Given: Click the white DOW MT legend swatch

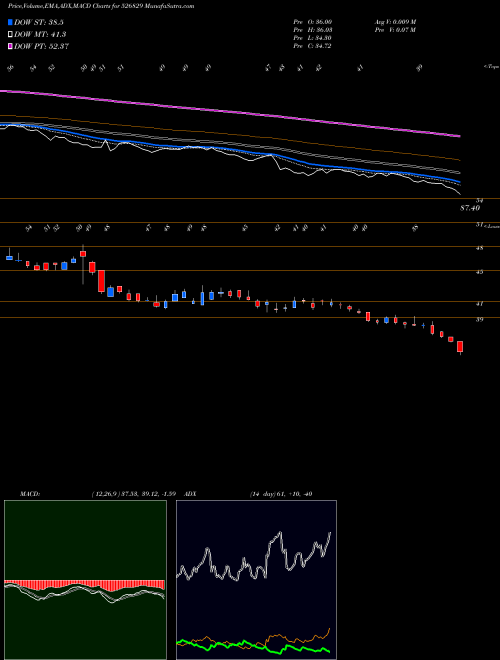Looking at the screenshot, I should click(11, 35).
